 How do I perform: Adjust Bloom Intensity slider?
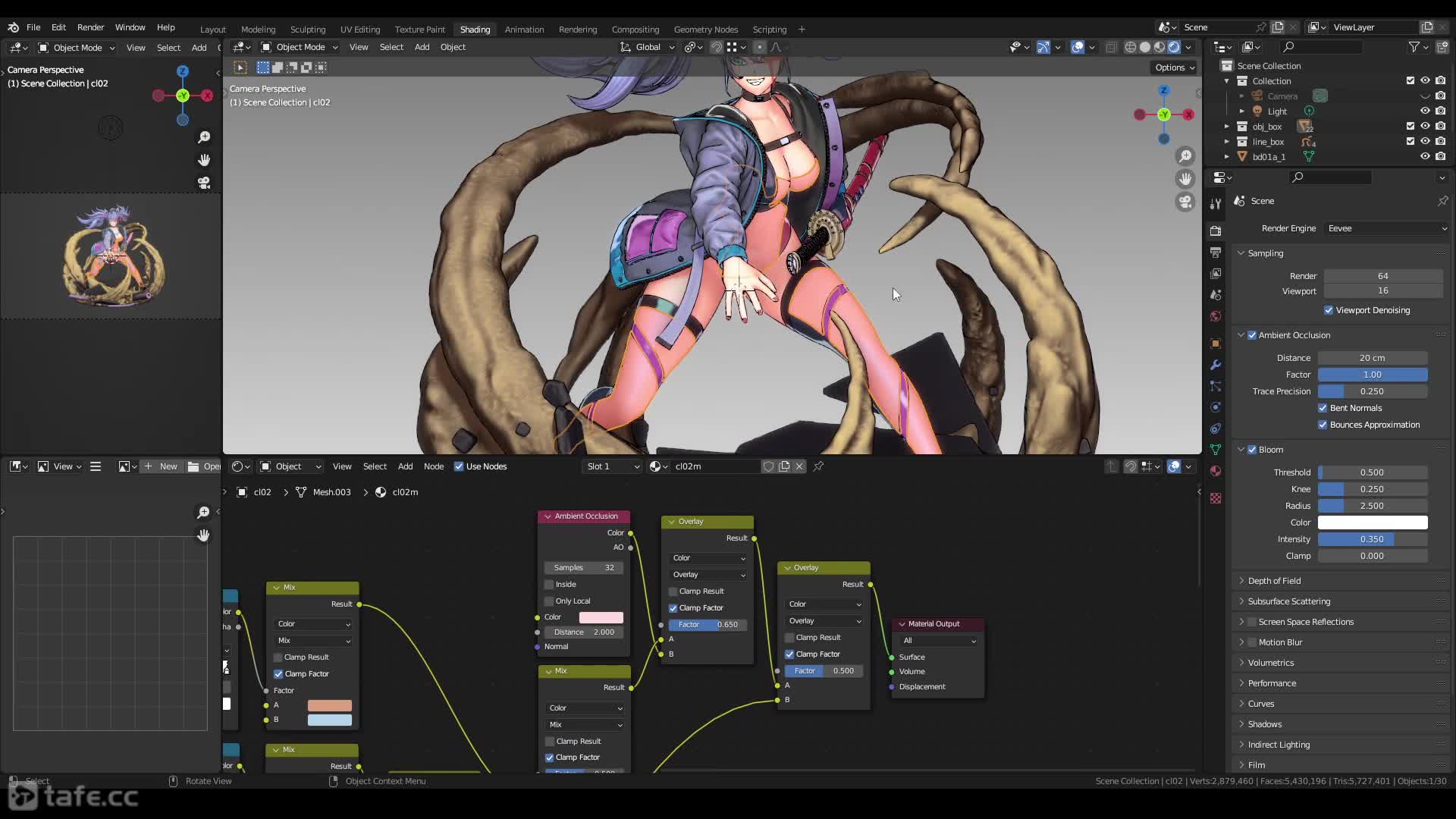[1372, 539]
